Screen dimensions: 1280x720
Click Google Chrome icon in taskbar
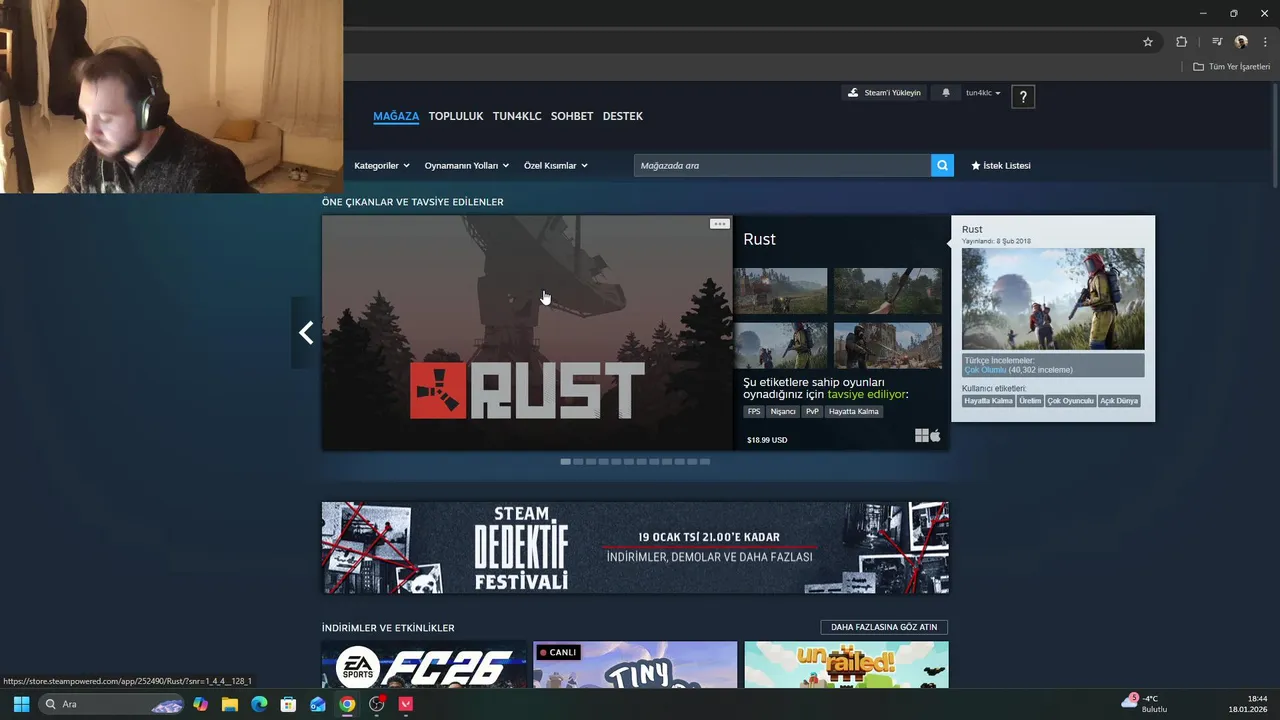click(347, 704)
